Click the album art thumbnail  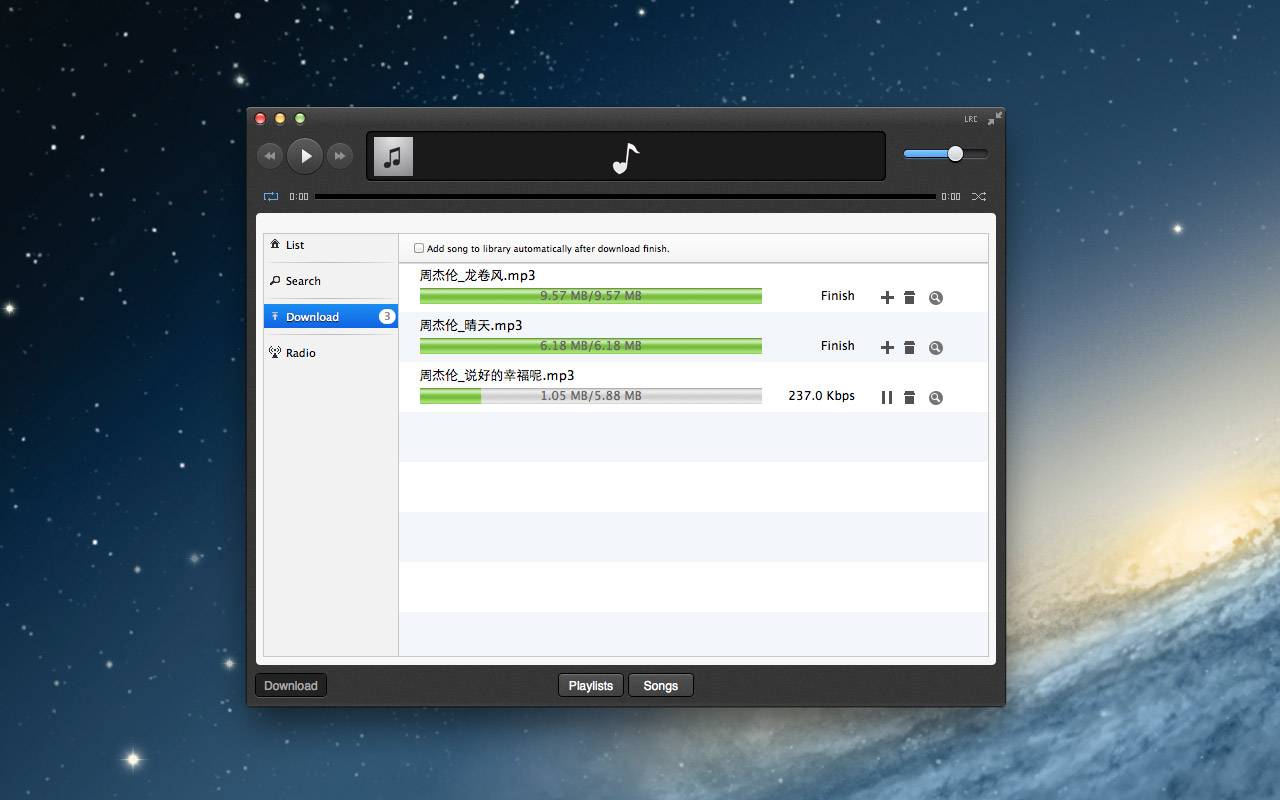pos(393,157)
